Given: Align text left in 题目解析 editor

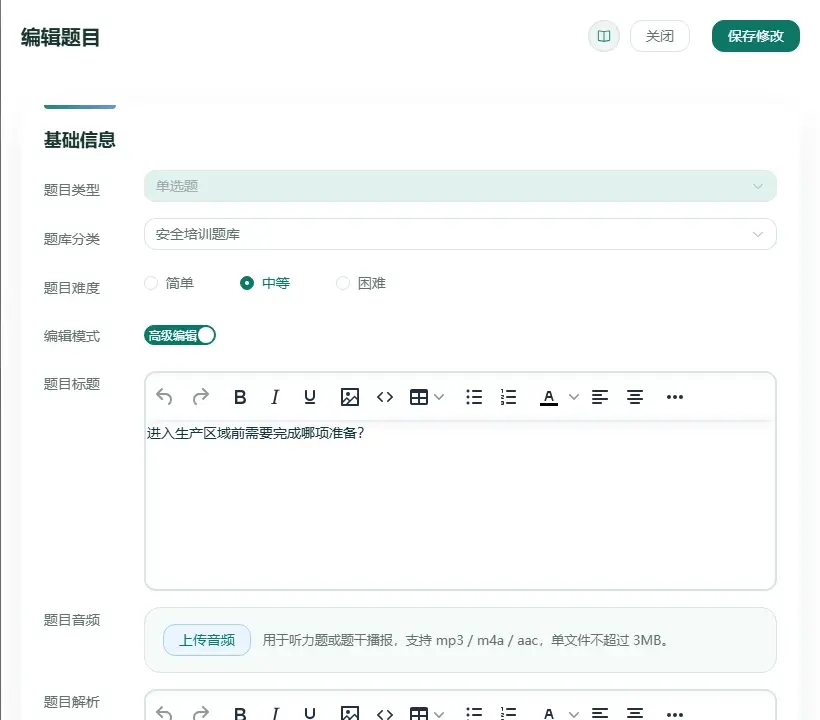Looking at the screenshot, I should (x=600, y=714).
